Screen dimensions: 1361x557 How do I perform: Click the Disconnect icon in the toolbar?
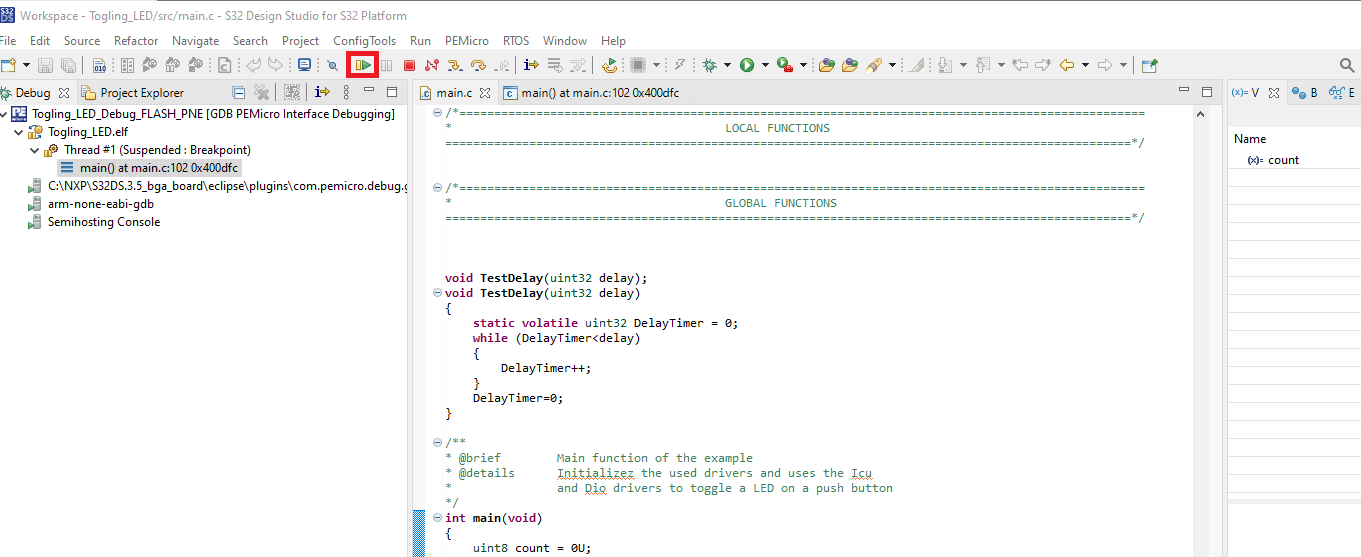[432, 65]
